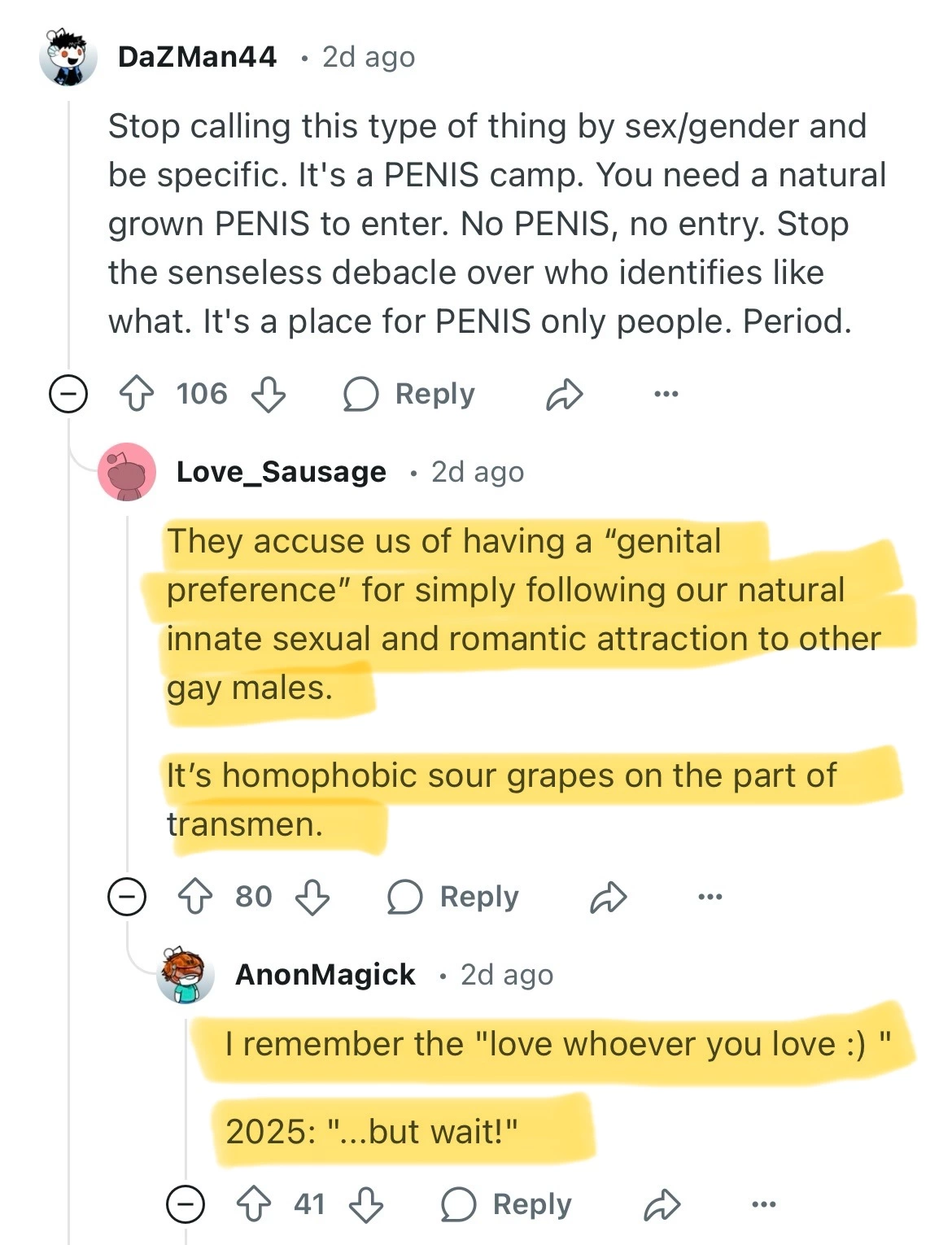Screen dimensions: 952x1245
Task: Share AnonMagick's comment via arrow icon
Action: coord(662,1204)
